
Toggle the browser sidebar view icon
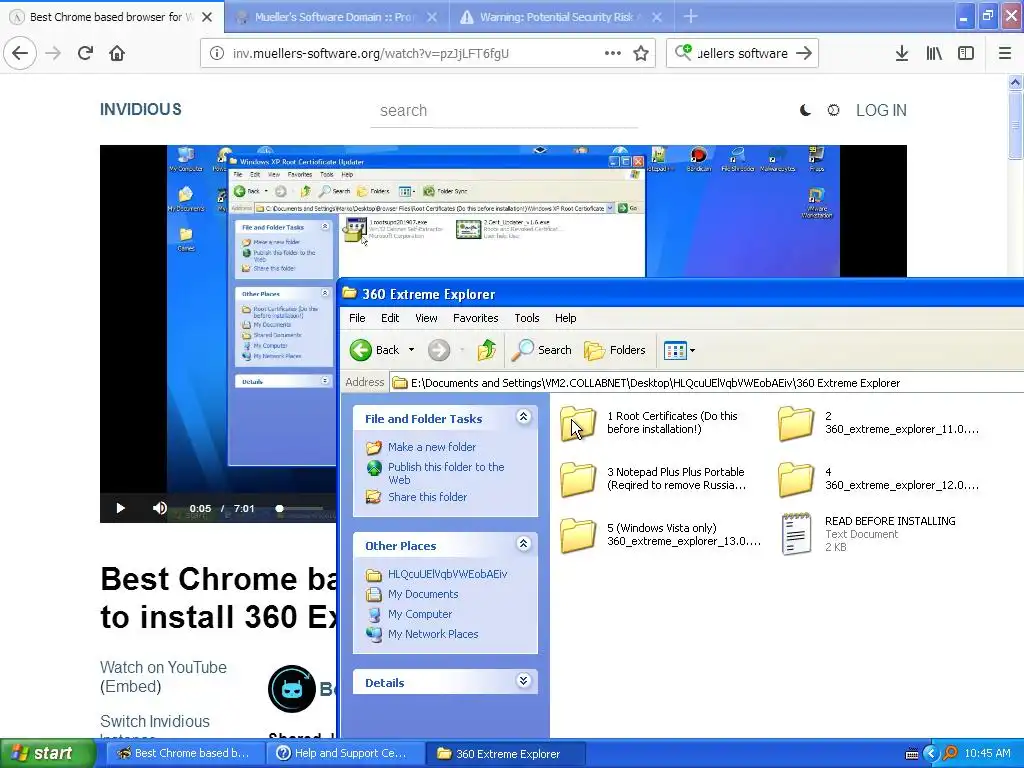pyautogui.click(x=966, y=54)
